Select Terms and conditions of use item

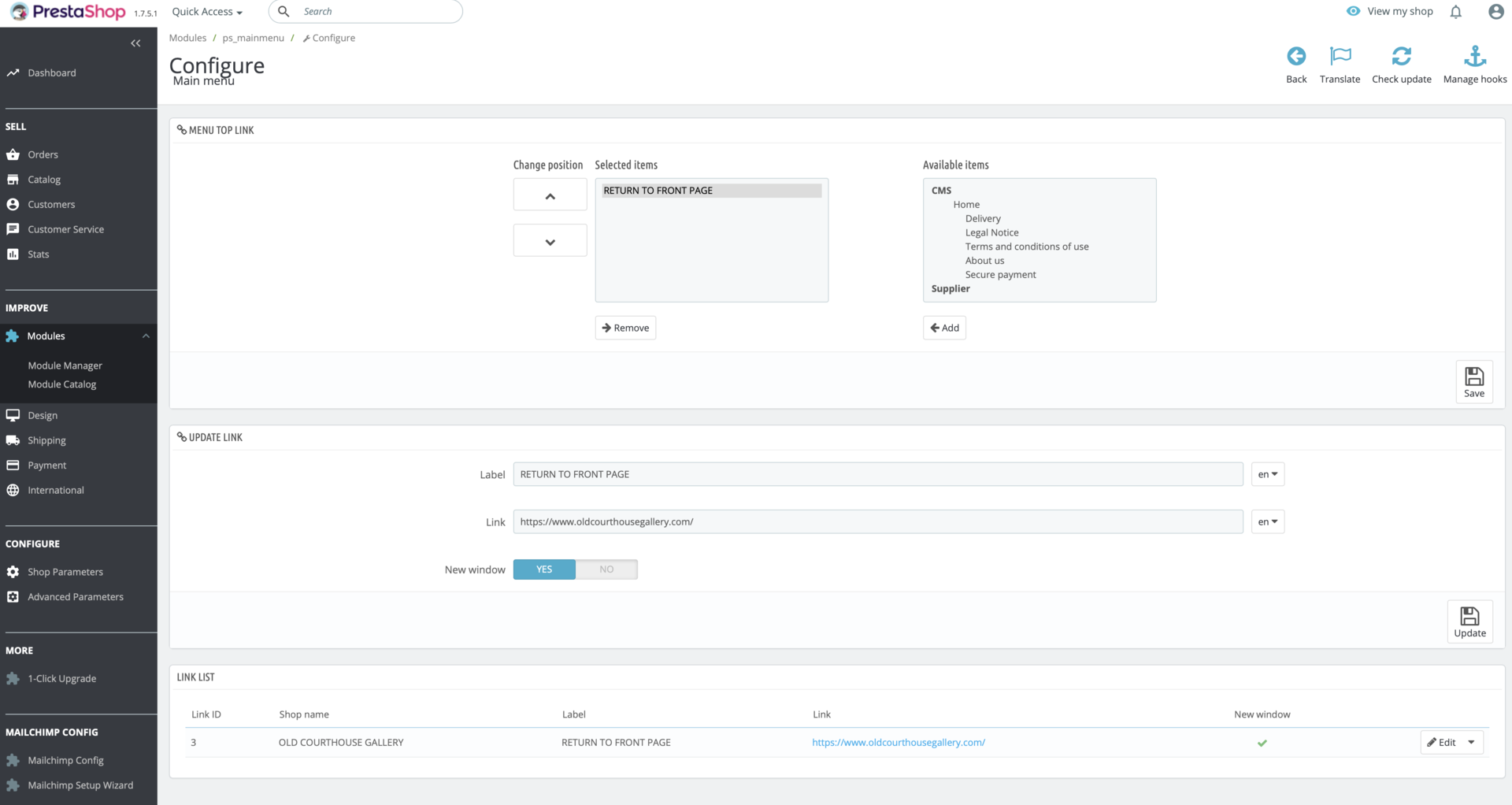[x=1027, y=247]
